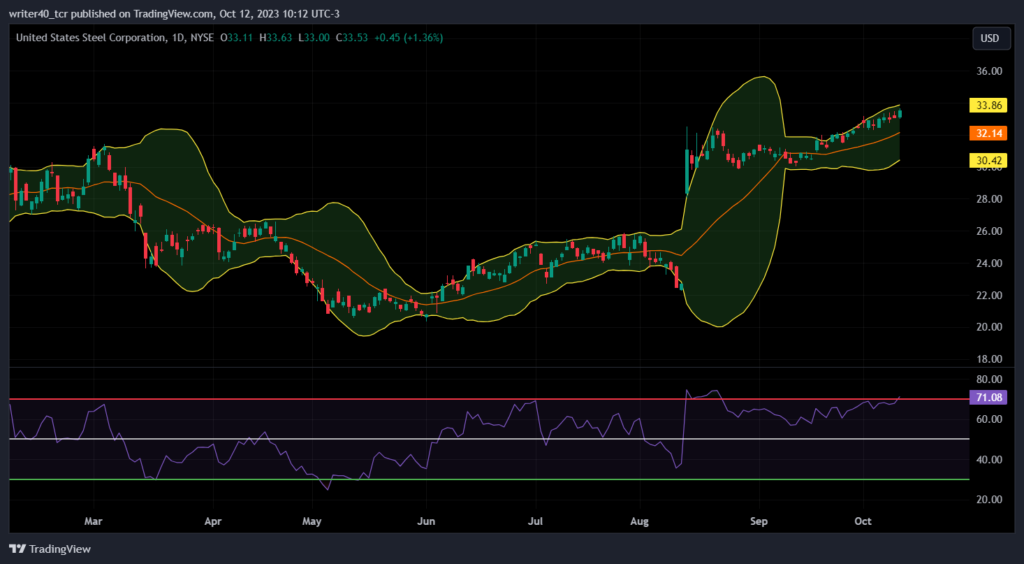Click the May label on time axis
The height and width of the screenshot is (564, 1024).
pos(312,522)
